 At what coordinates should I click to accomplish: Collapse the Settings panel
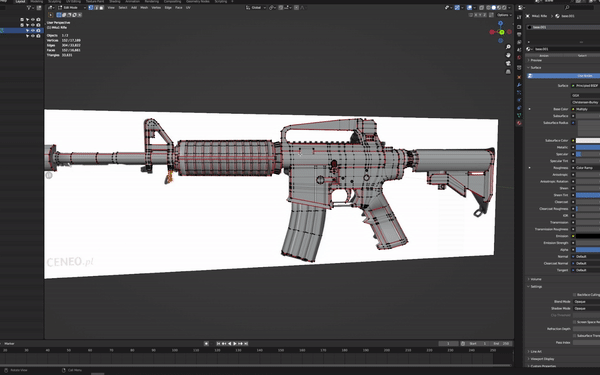[536, 287]
